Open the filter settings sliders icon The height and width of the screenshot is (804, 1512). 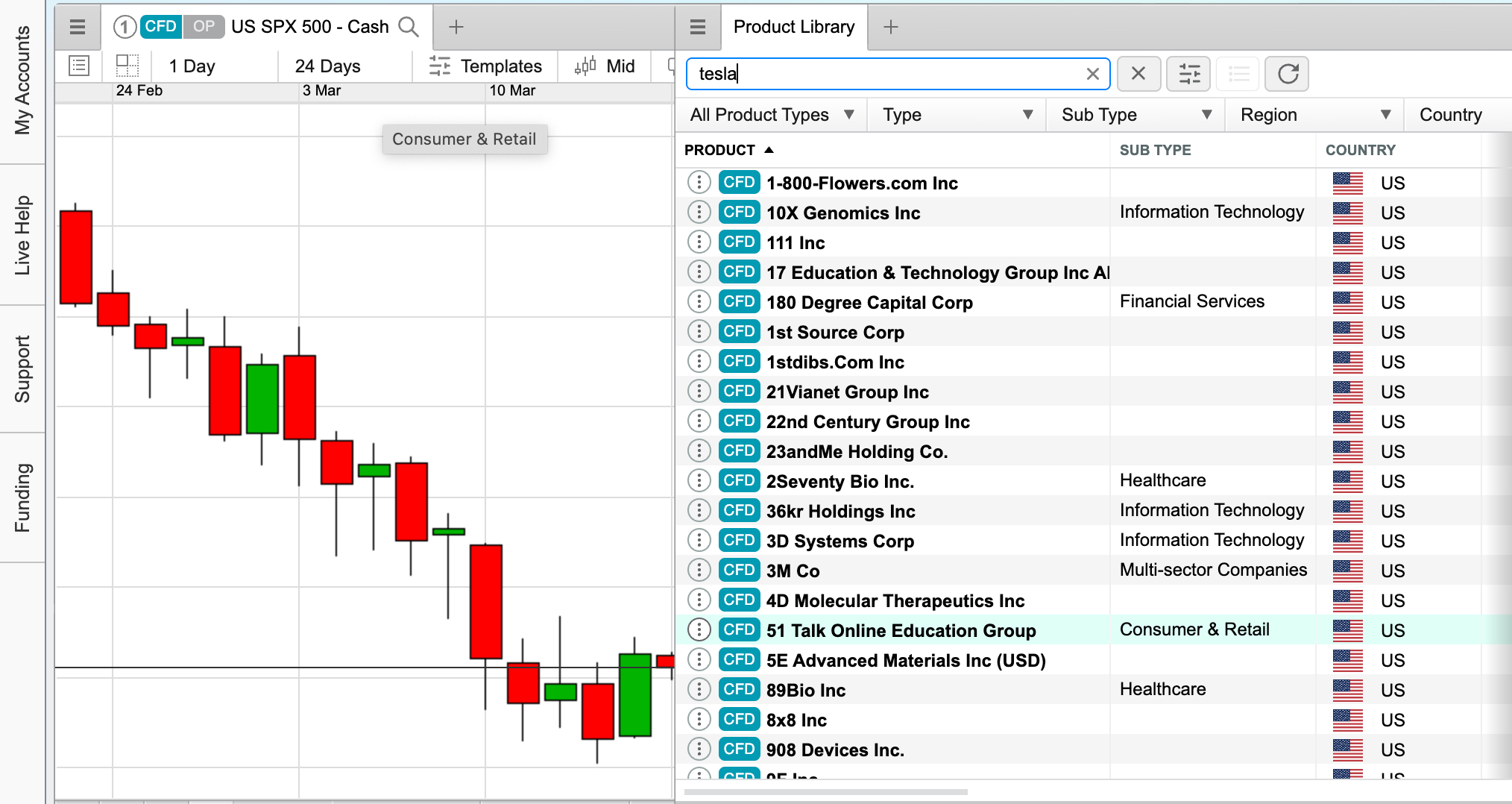pos(1188,74)
